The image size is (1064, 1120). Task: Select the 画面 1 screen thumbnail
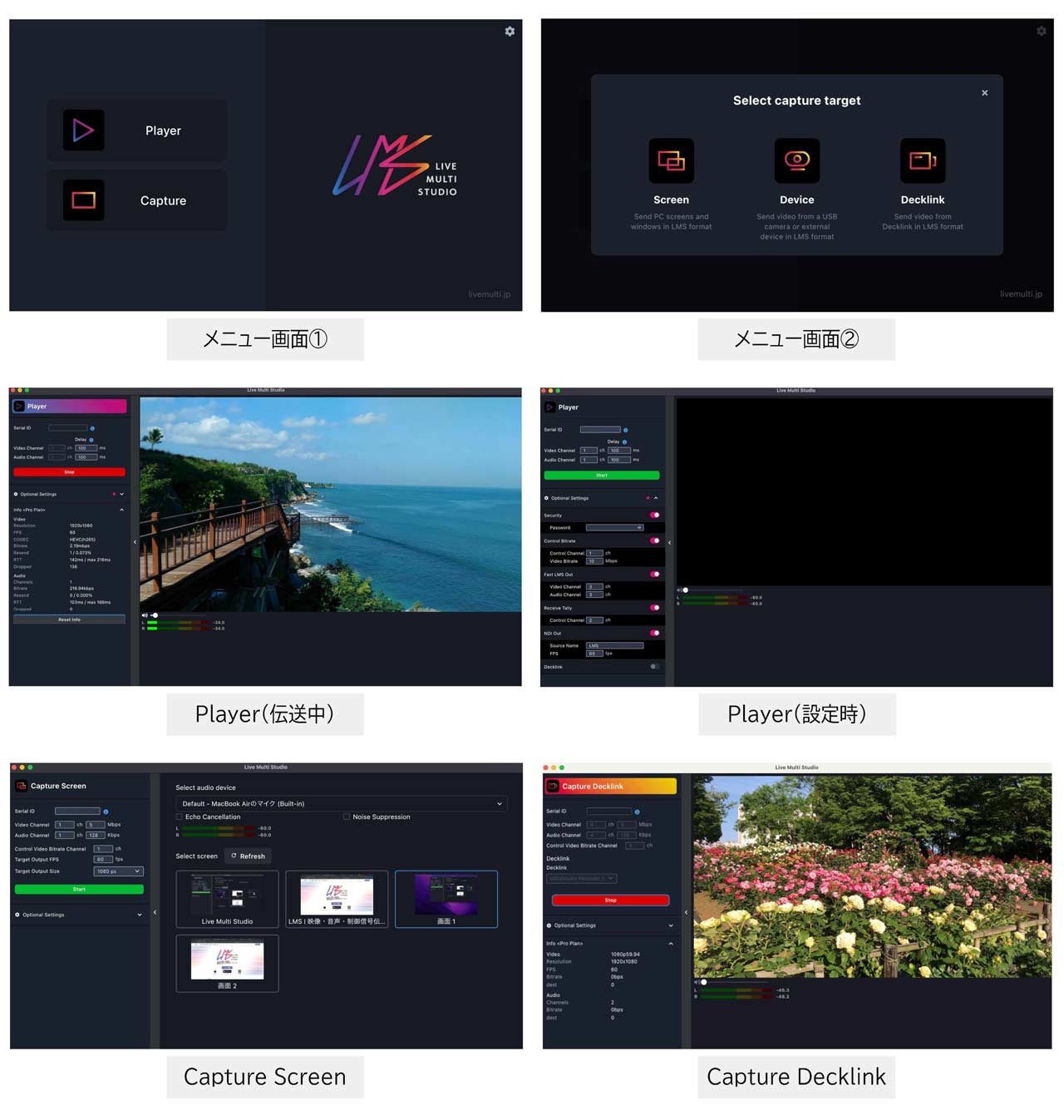pyautogui.click(x=446, y=899)
